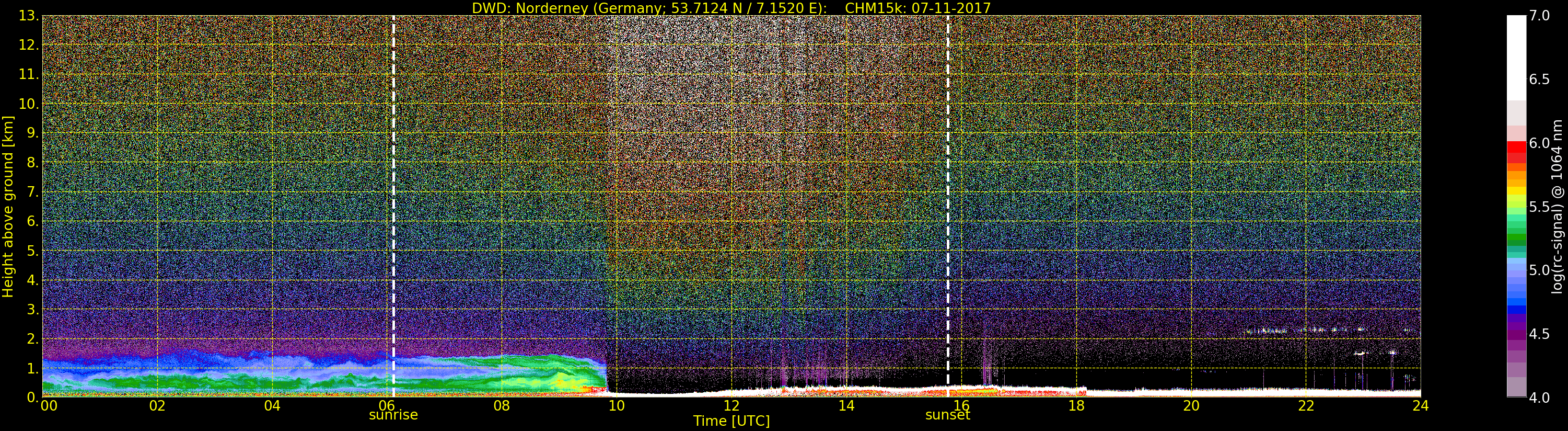Click the "log(rc-signal) @ 1064 nm" colorbar label
Image resolution: width=1568 pixels, height=431 pixels.
click(x=1557, y=206)
